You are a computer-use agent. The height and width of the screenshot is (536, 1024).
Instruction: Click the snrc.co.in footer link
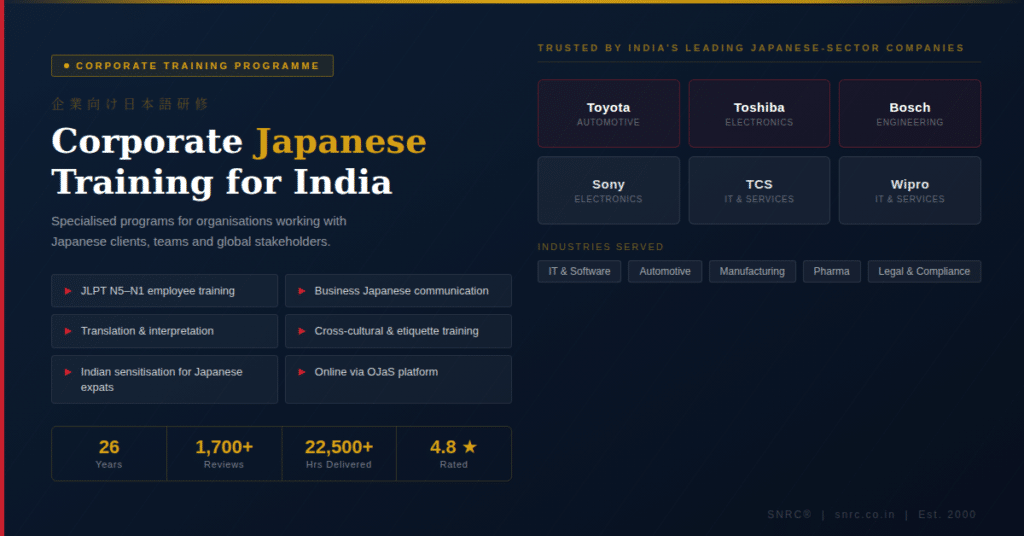click(x=865, y=514)
